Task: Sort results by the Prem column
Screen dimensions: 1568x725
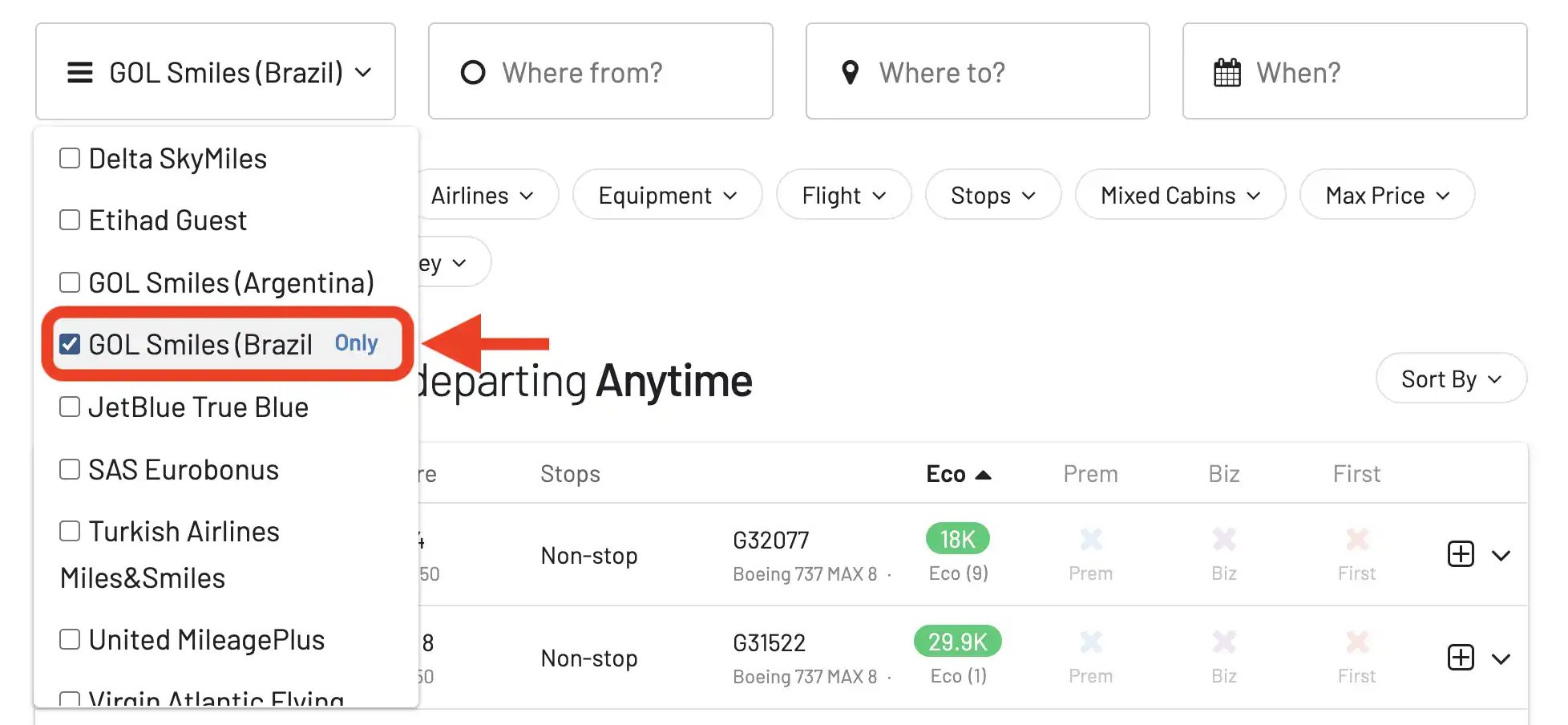Action: coord(1090,474)
